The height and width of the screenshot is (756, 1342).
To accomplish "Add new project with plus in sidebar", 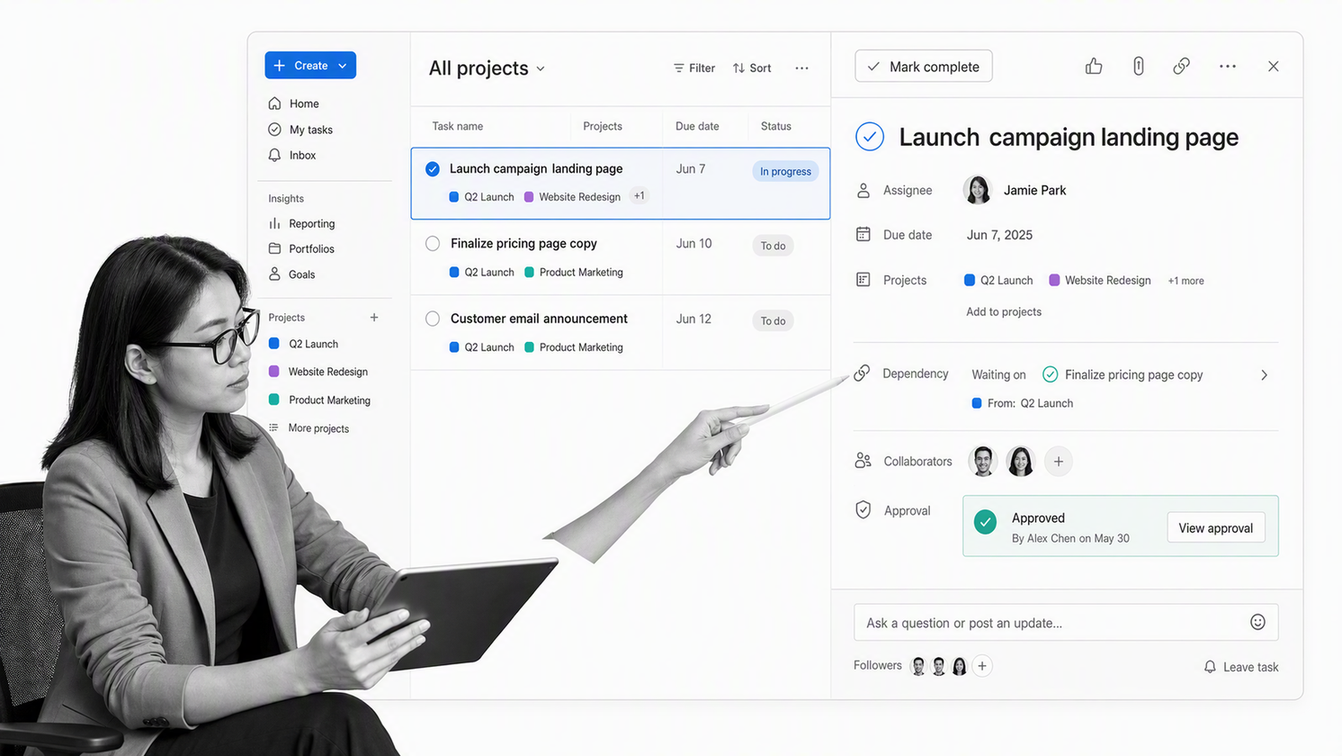I will pyautogui.click(x=374, y=317).
